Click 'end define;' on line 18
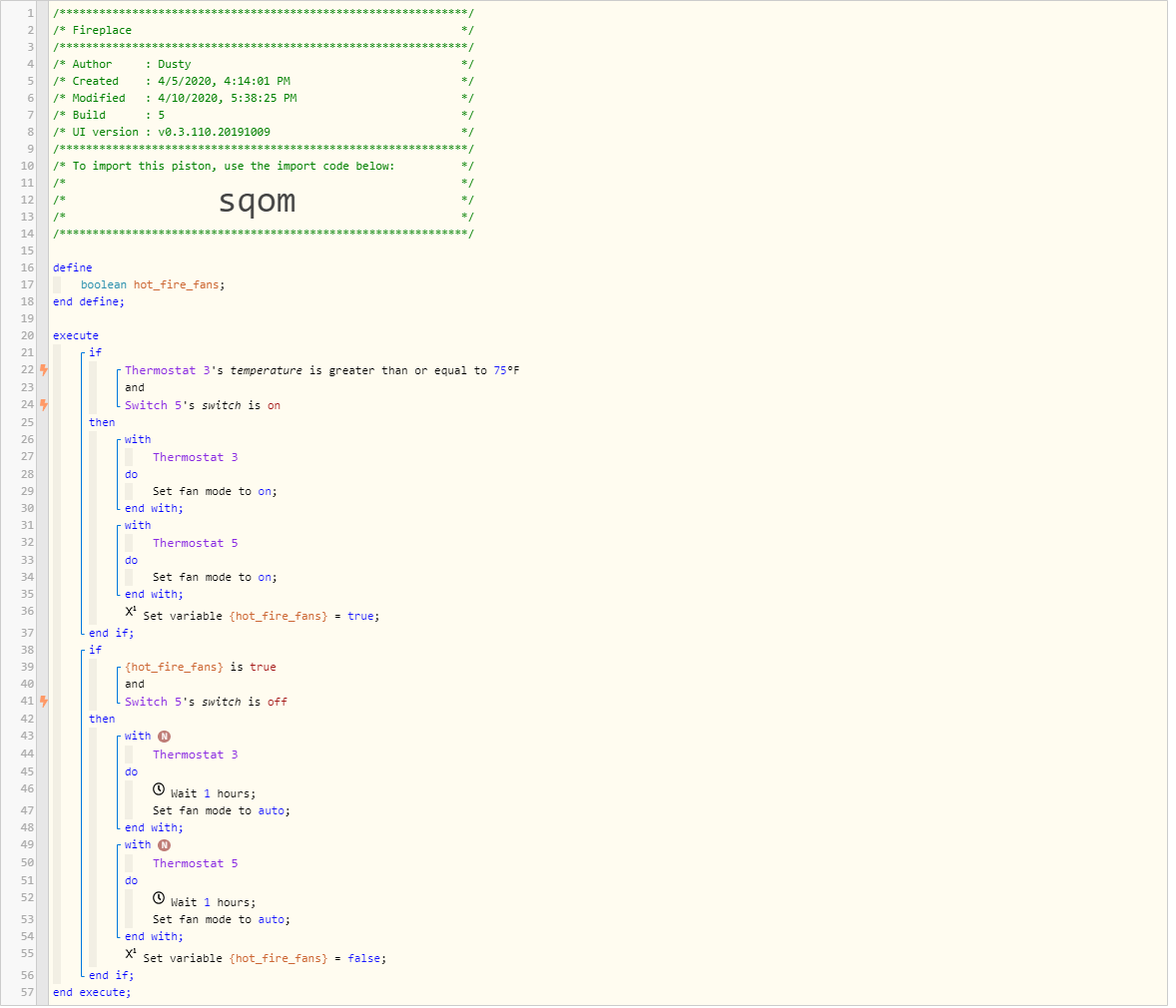This screenshot has height=1008, width=1176. (89, 301)
